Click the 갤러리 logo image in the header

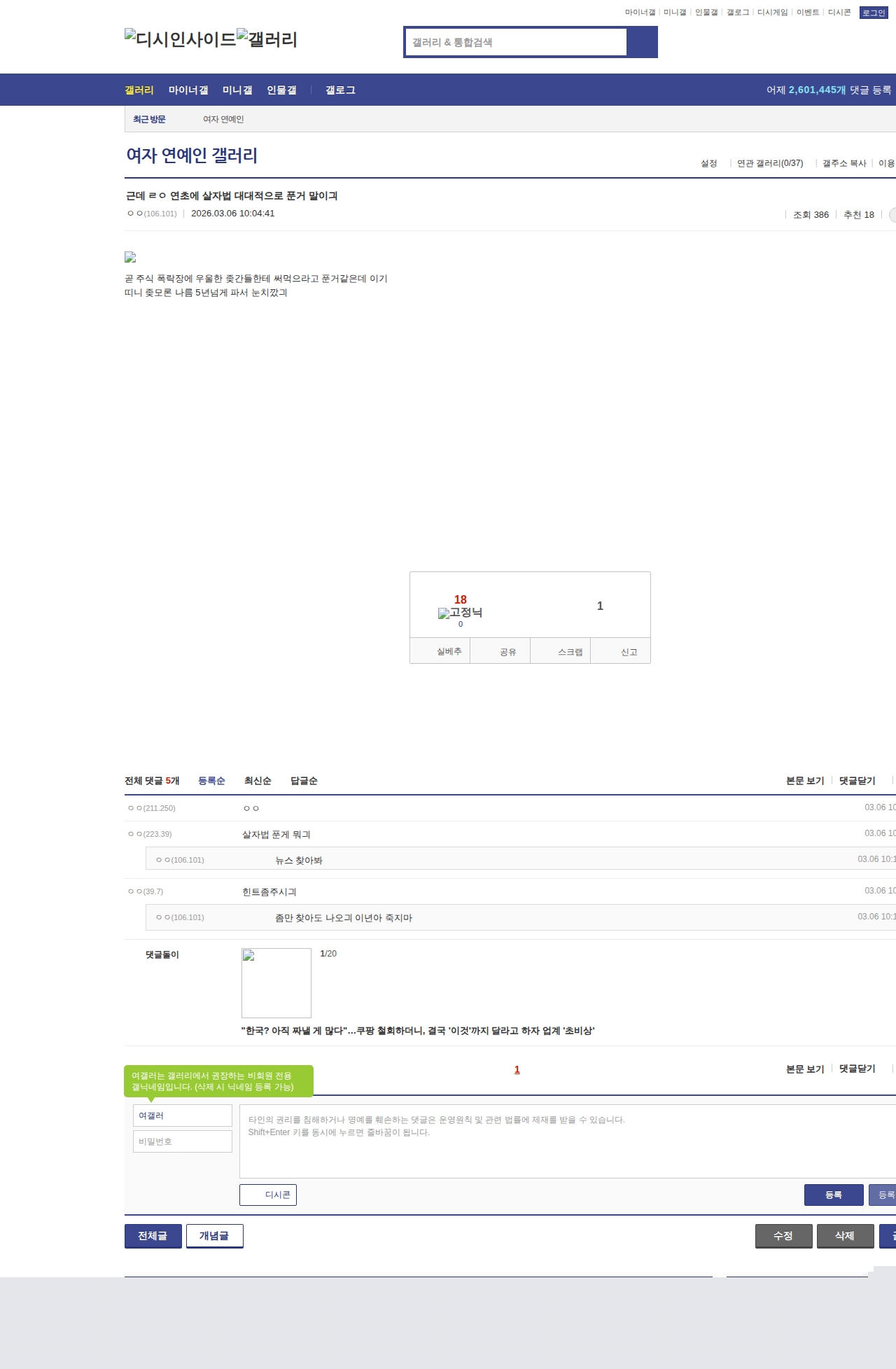pos(267,39)
